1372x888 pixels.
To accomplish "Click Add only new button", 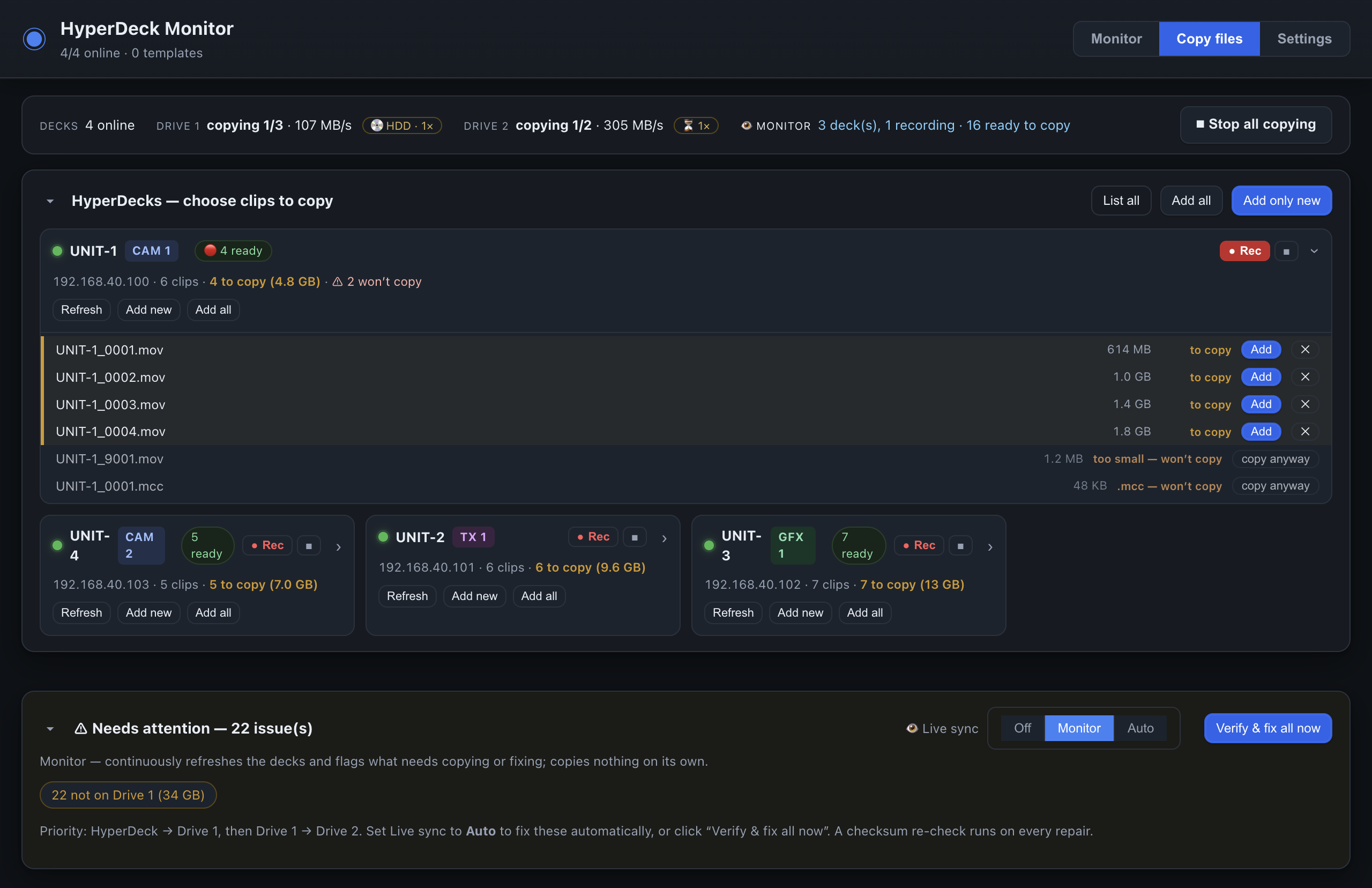I will 1281,201.
